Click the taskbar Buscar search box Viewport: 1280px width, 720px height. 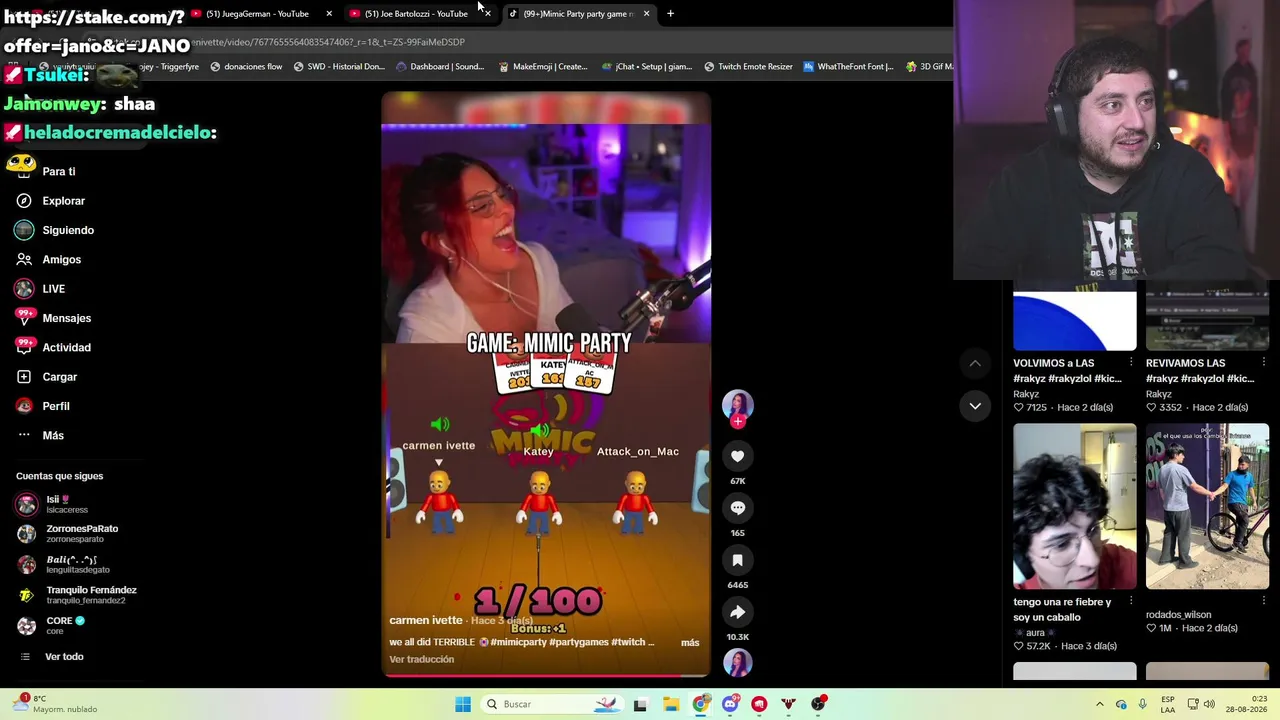coord(550,704)
